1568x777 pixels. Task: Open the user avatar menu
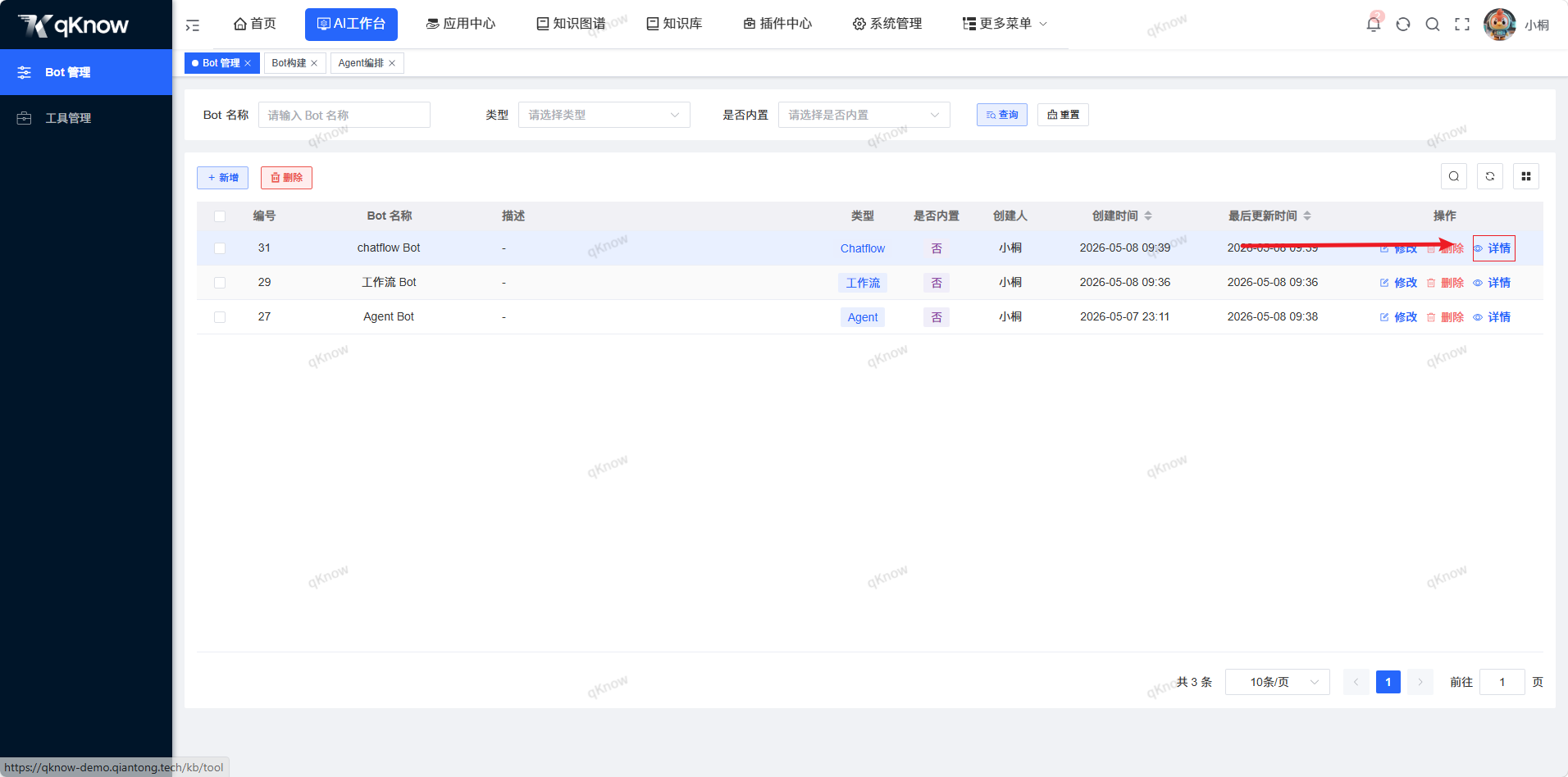tap(1500, 25)
